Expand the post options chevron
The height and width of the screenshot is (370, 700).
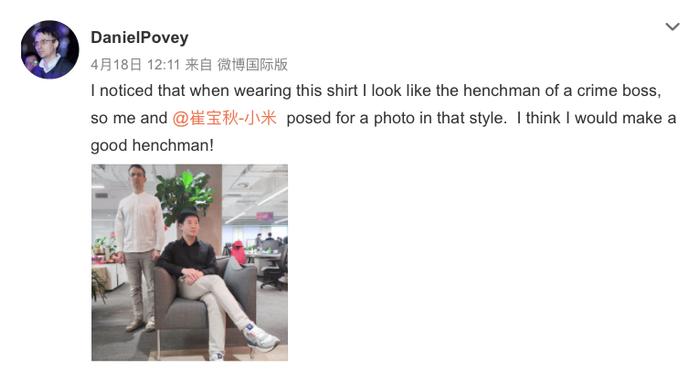[672, 27]
